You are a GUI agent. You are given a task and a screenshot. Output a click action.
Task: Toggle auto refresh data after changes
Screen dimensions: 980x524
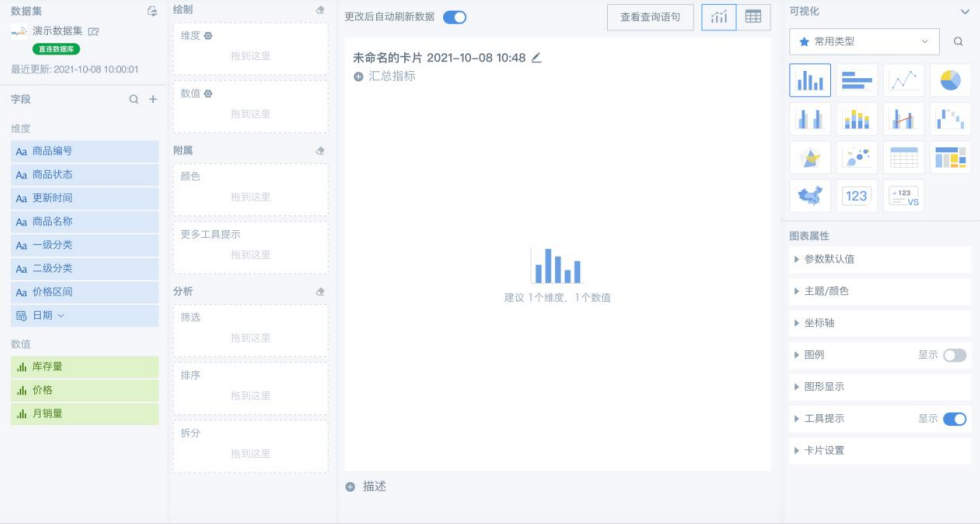click(454, 17)
